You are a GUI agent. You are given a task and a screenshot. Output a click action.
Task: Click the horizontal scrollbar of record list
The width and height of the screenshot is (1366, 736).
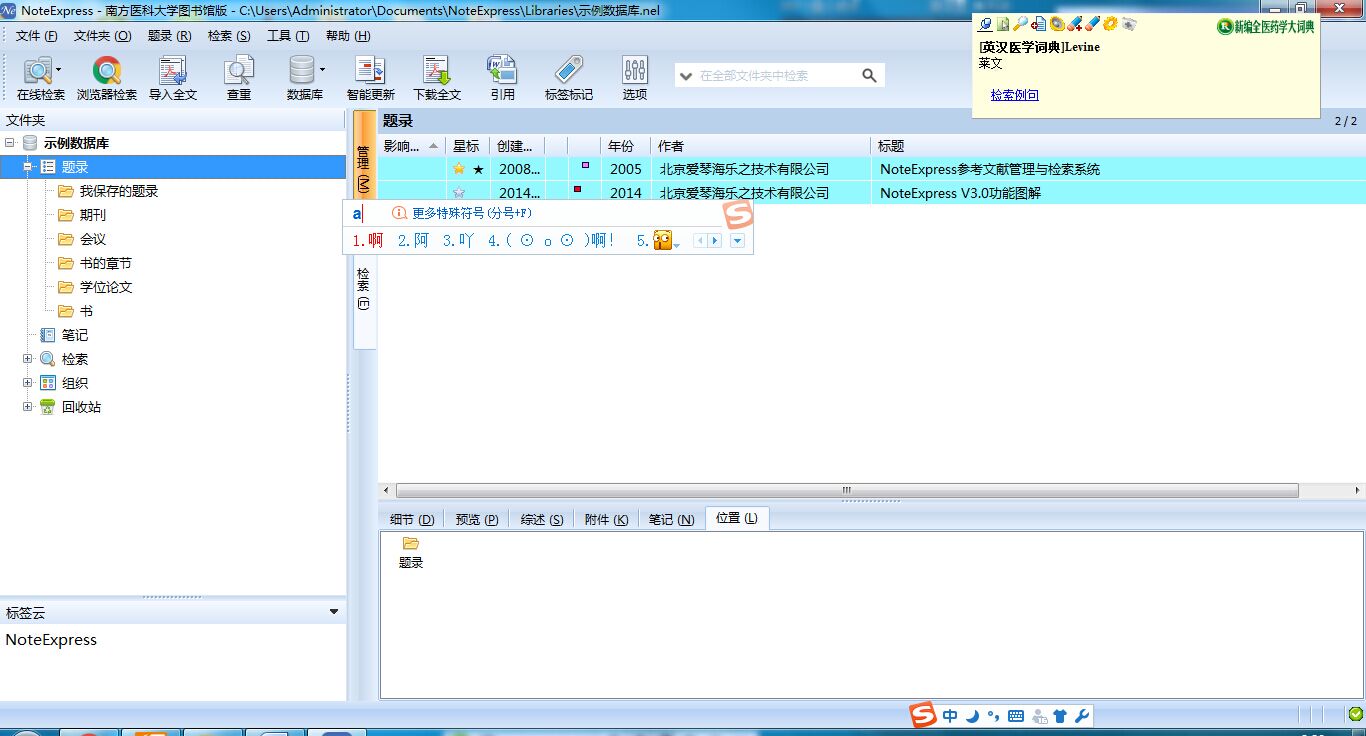pos(847,491)
